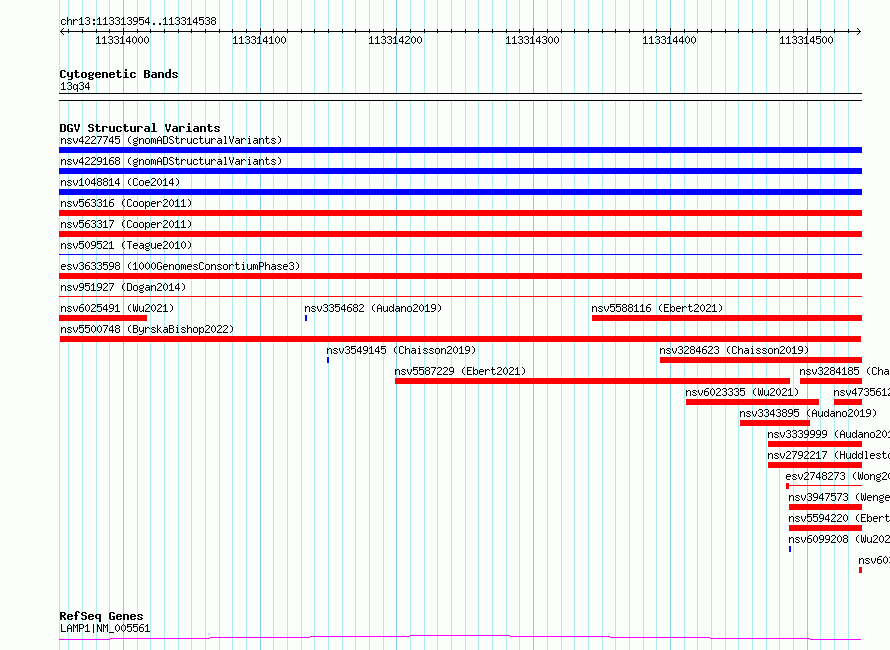Click the red bar beneath nsv3284623
The height and width of the screenshot is (650, 890).
(761, 360)
